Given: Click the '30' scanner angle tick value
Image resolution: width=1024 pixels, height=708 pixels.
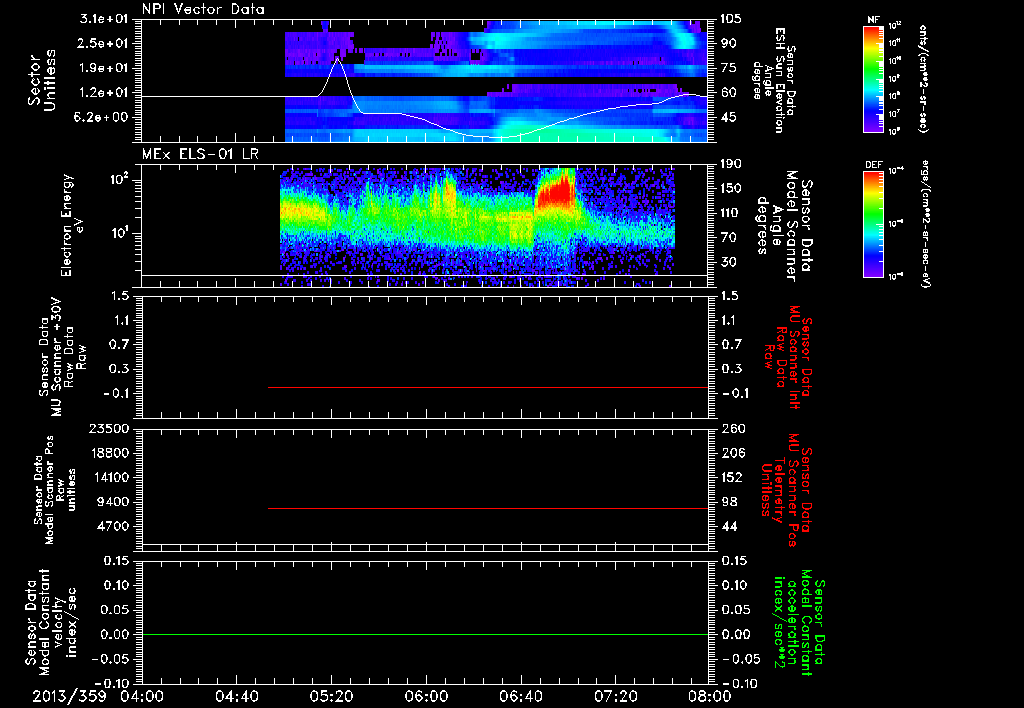Looking at the screenshot, I should coord(728,262).
